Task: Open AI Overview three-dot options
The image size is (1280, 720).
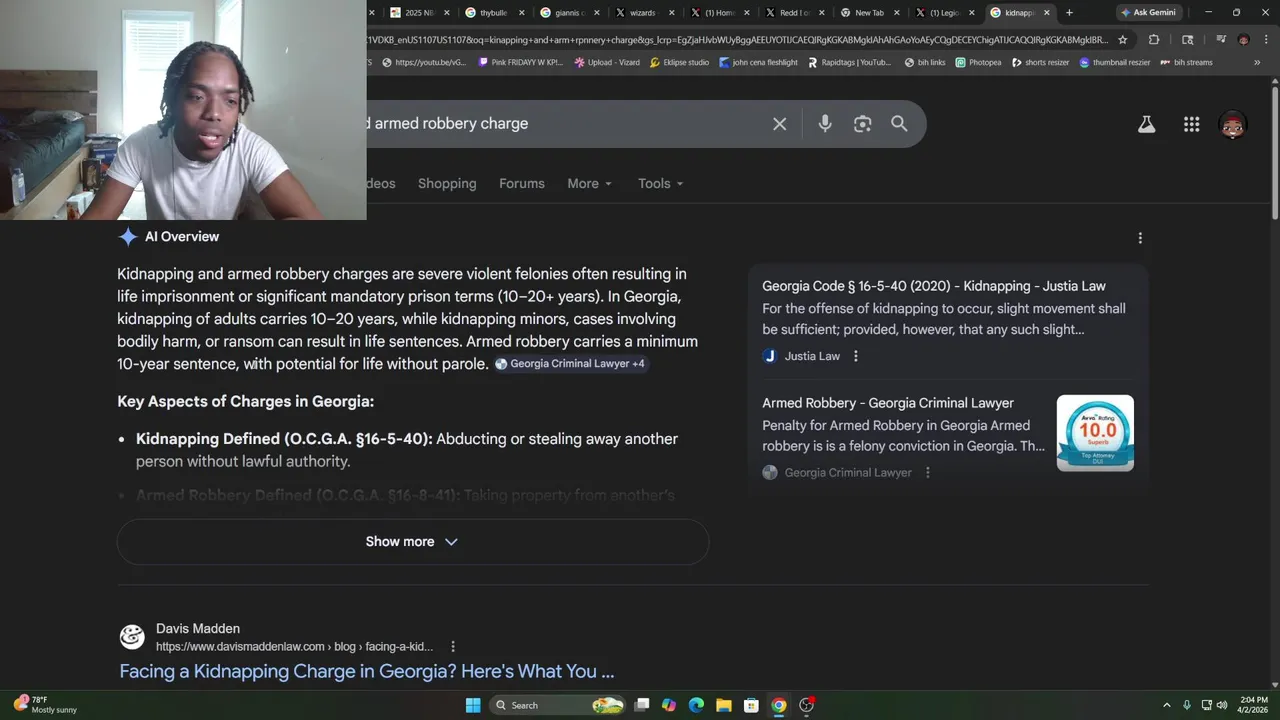Action: tap(1140, 238)
